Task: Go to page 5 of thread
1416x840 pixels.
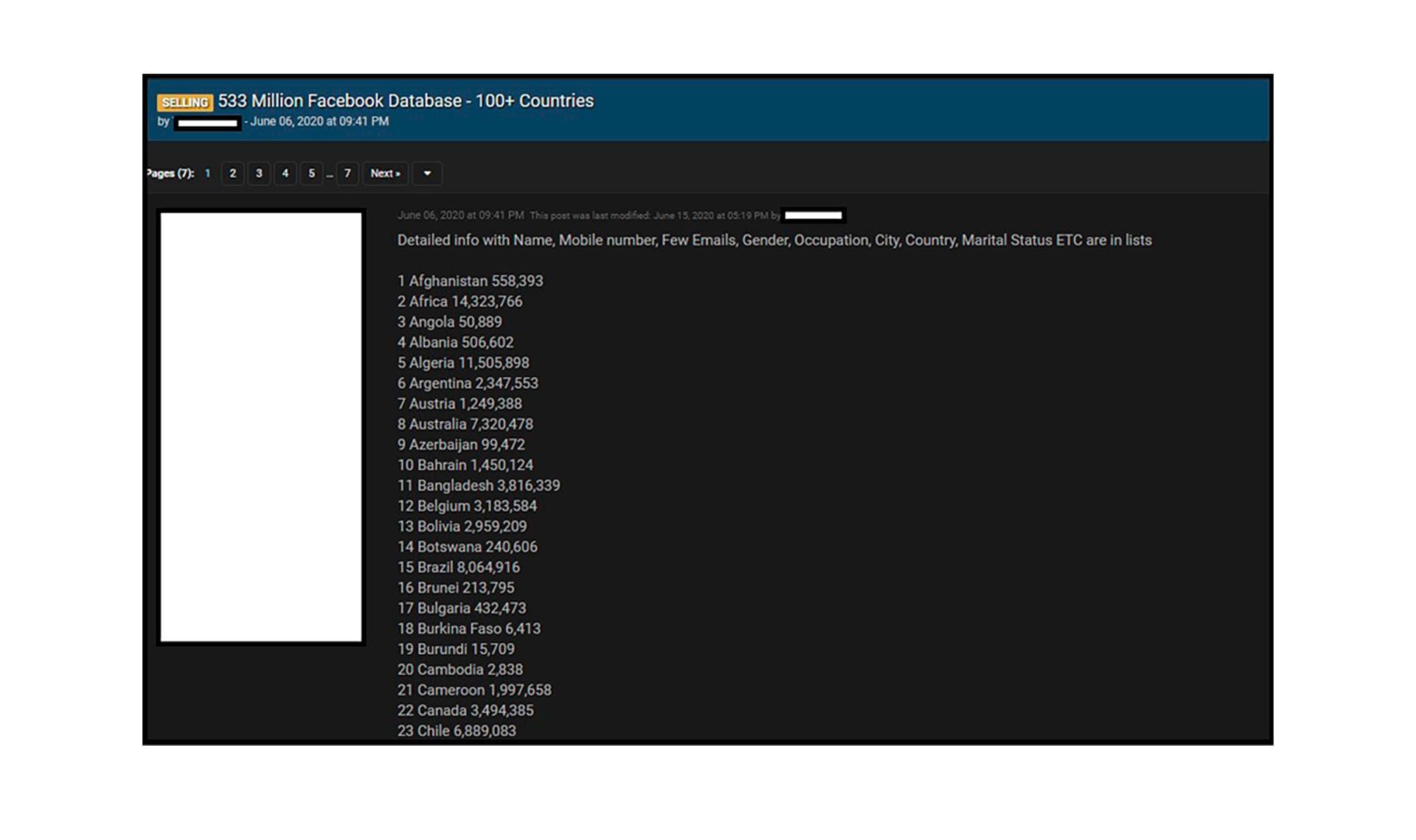Action: [311, 173]
